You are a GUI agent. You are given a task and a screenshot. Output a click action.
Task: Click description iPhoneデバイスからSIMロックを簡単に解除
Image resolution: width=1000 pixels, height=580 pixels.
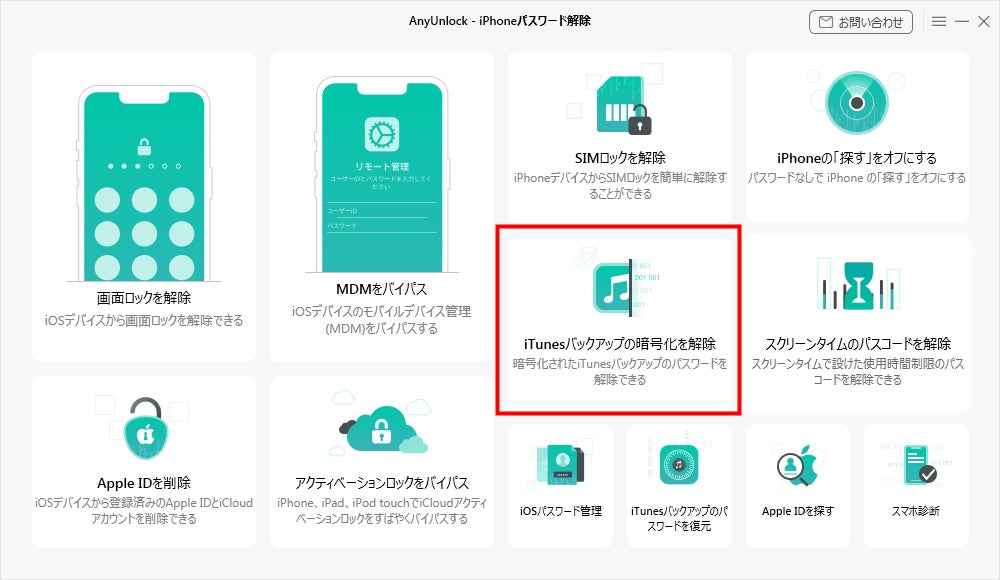click(620, 186)
